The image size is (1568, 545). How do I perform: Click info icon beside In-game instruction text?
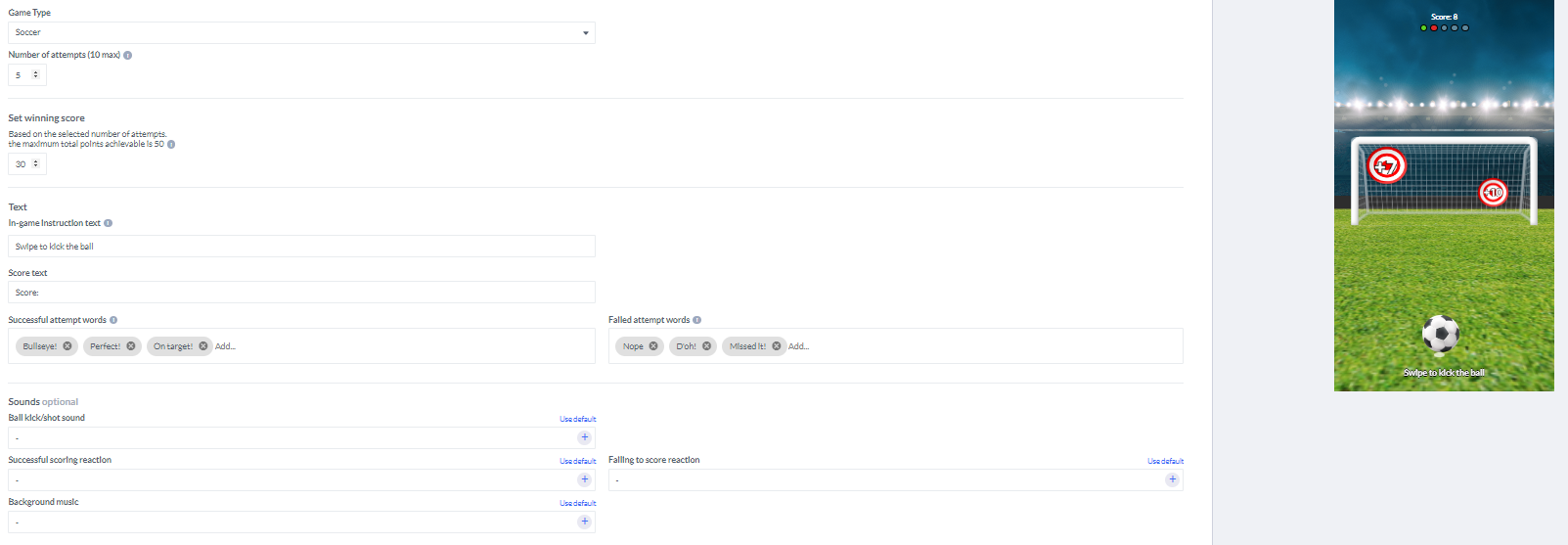(109, 223)
